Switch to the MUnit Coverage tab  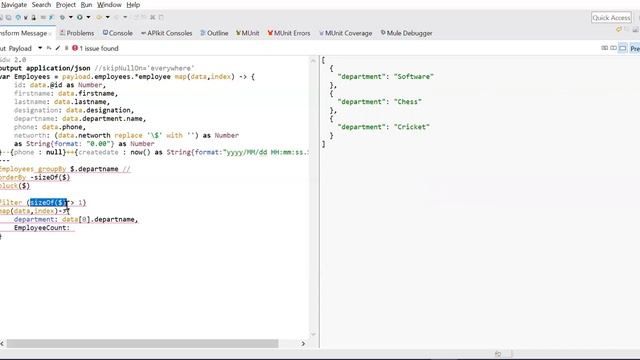(x=346, y=33)
